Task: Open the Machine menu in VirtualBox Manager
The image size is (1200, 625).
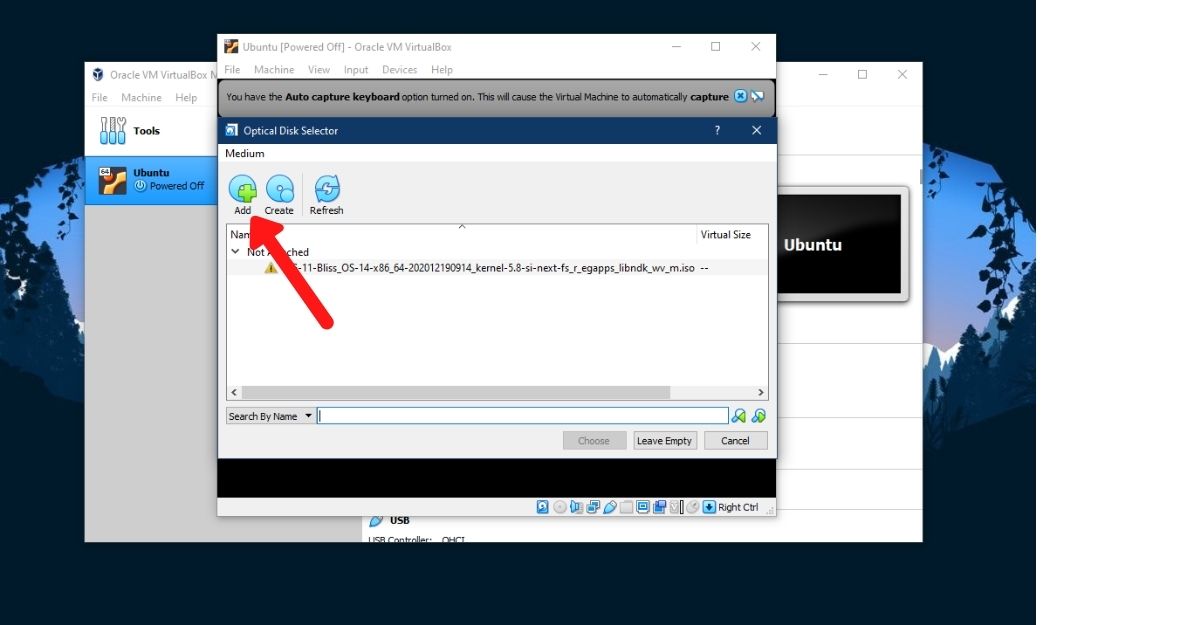Action: tap(141, 98)
